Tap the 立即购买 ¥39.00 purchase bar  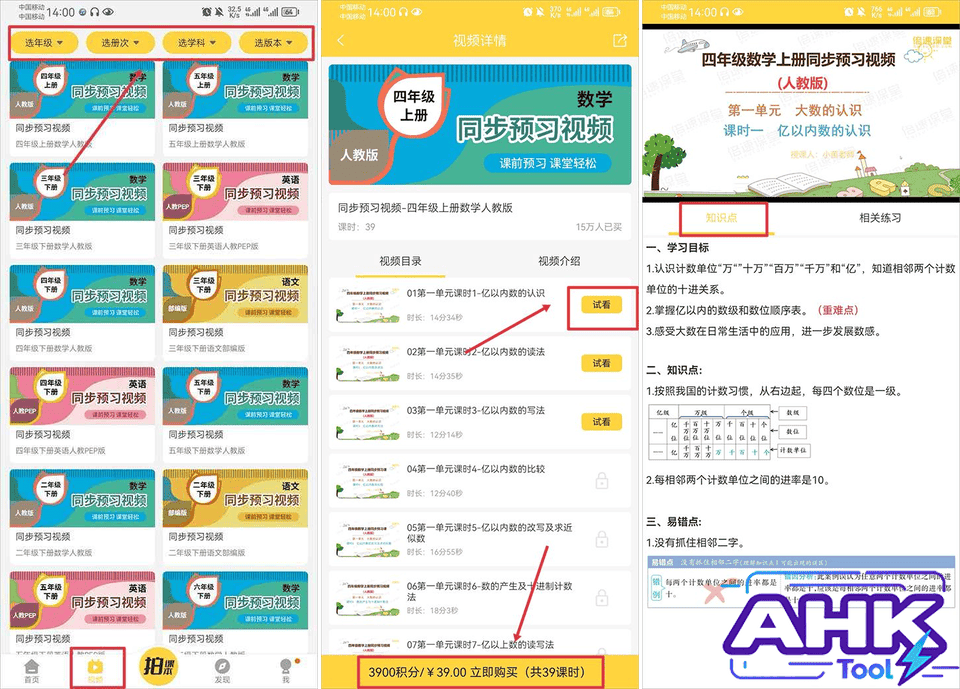(x=480, y=672)
